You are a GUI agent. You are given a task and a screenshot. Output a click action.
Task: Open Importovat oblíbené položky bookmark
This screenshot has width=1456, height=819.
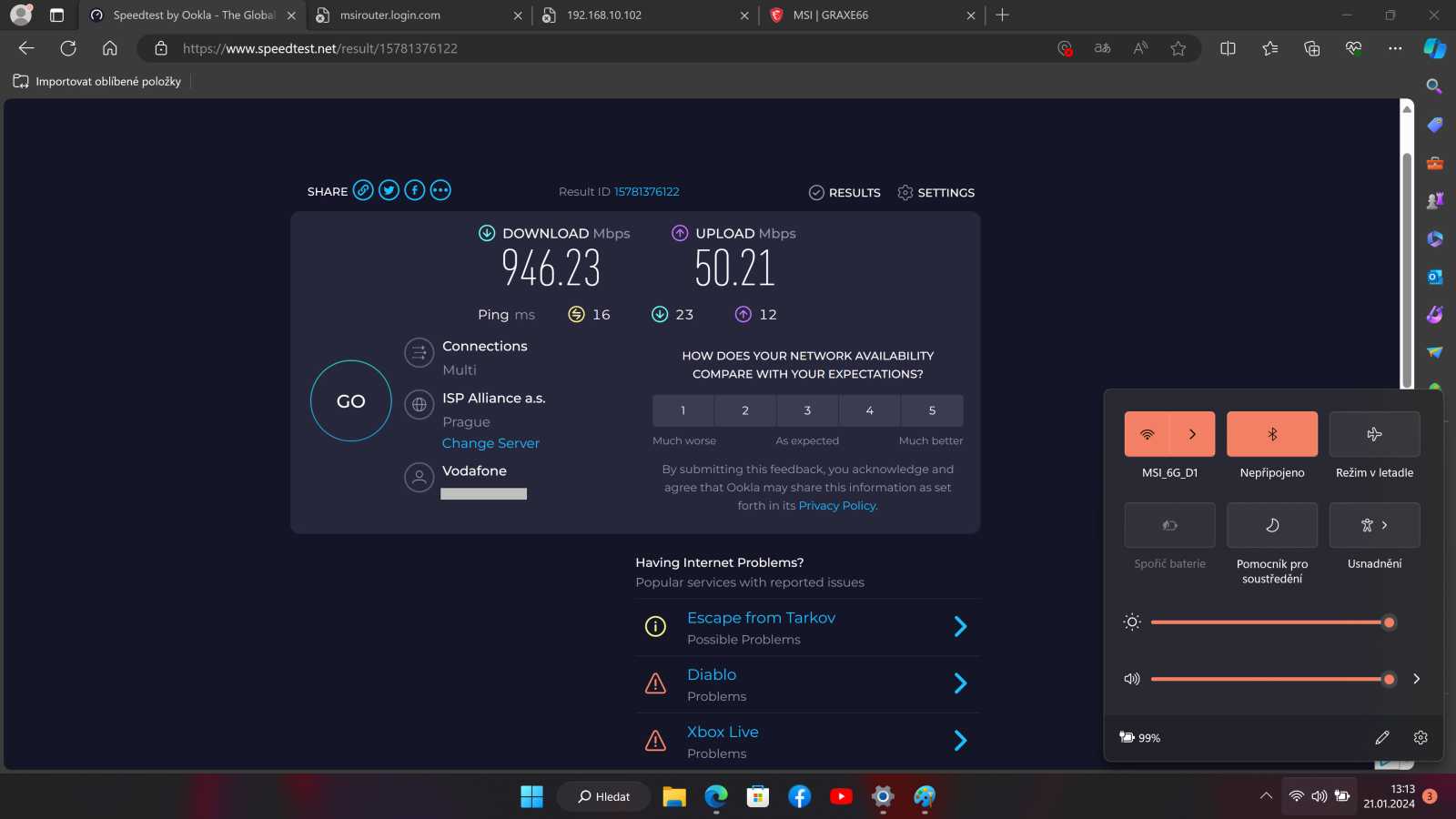point(97,81)
